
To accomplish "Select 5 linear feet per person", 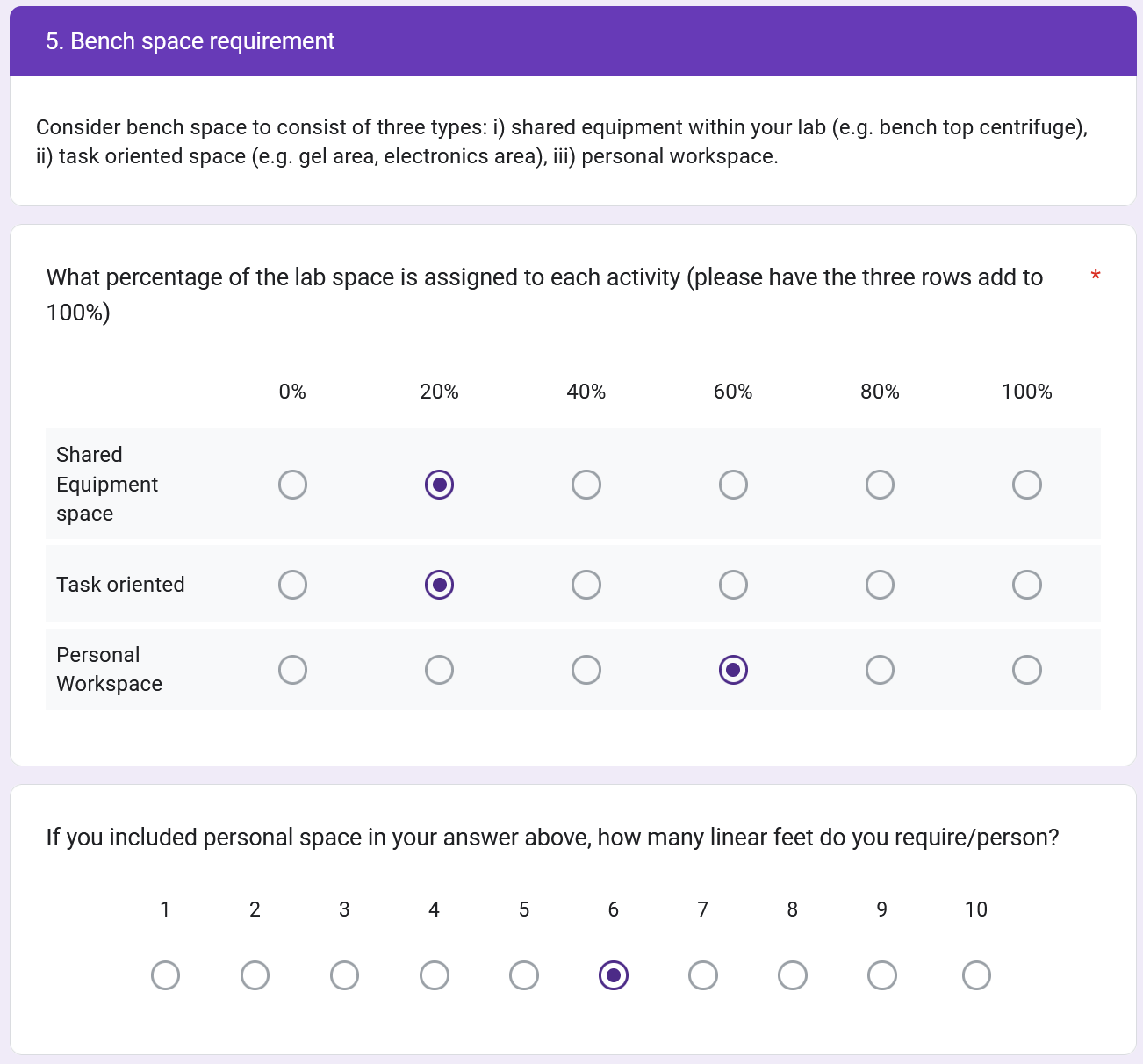I will click(x=524, y=975).
